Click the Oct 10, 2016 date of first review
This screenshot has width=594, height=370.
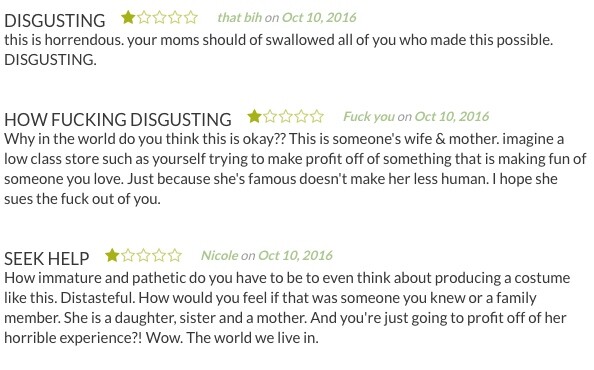click(x=319, y=17)
